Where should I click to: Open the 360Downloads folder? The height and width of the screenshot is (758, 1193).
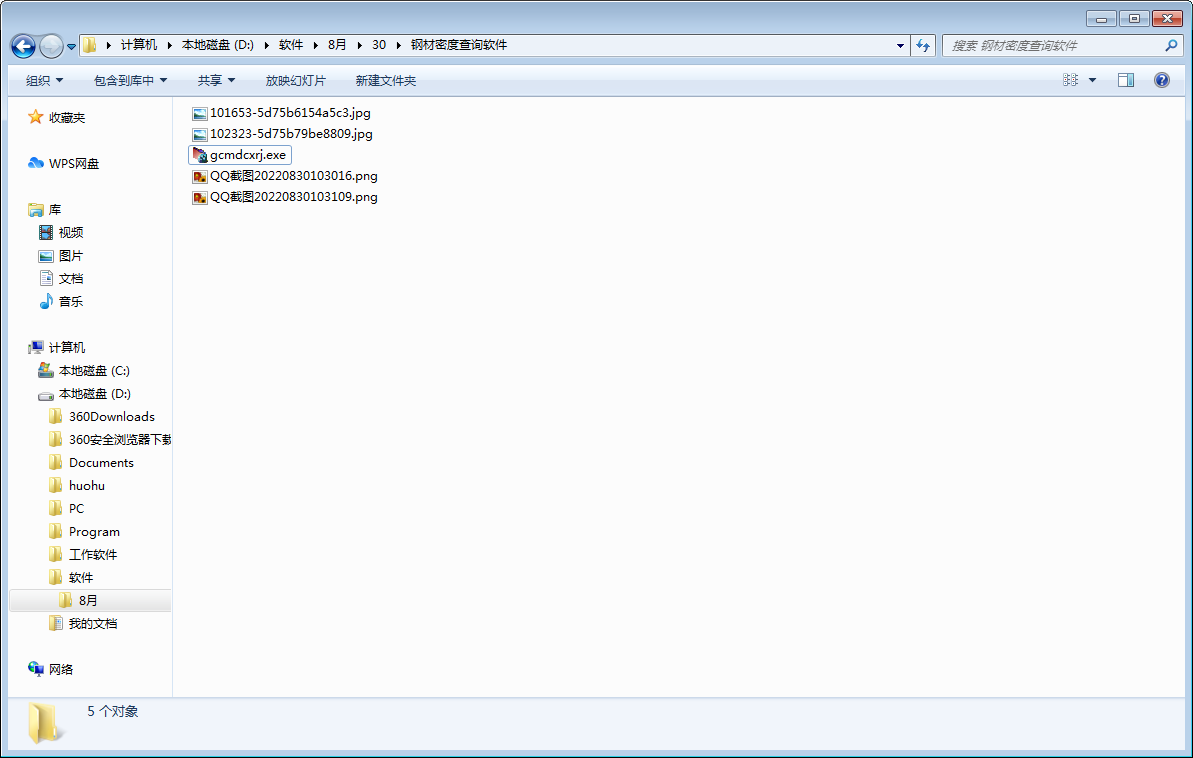(112, 416)
